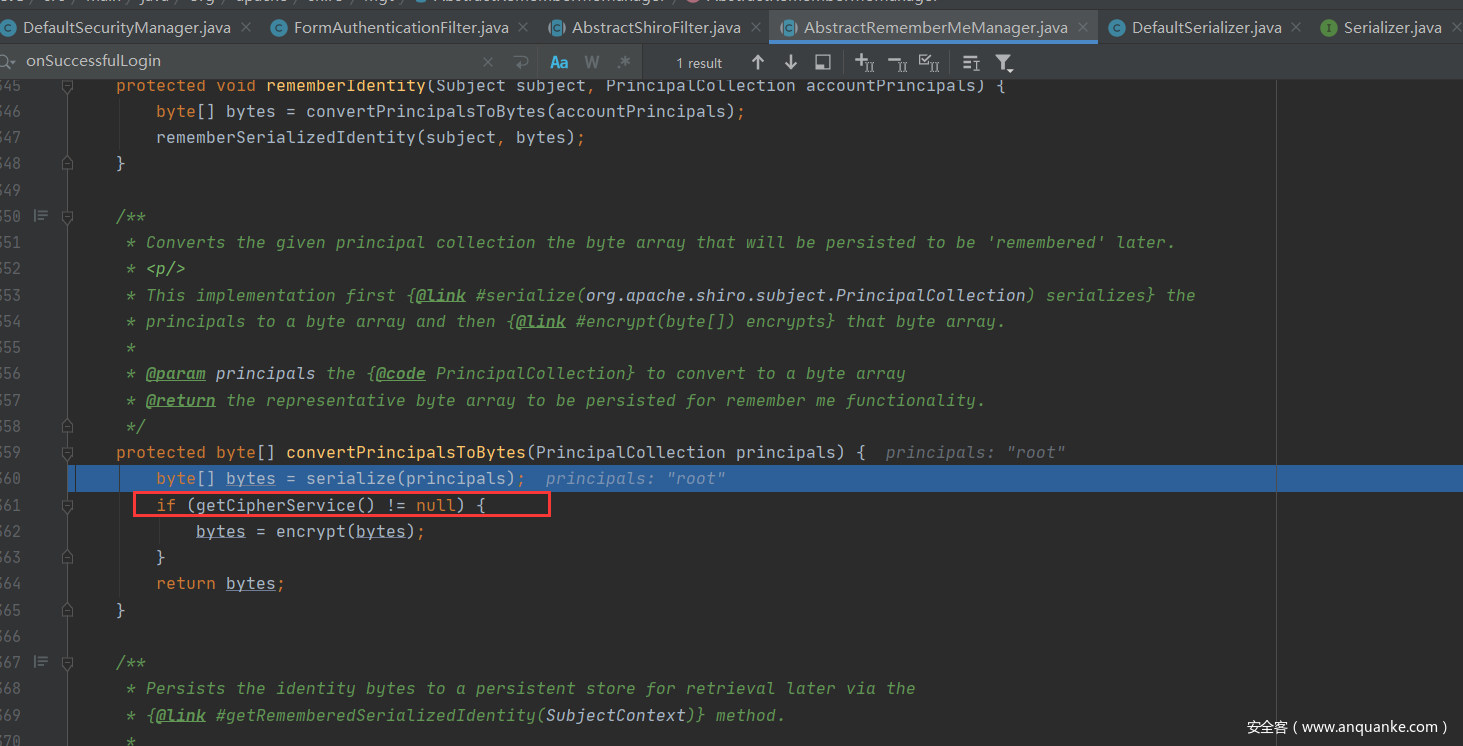Enable Regex search option
The image size is (1463, 746).
click(623, 62)
